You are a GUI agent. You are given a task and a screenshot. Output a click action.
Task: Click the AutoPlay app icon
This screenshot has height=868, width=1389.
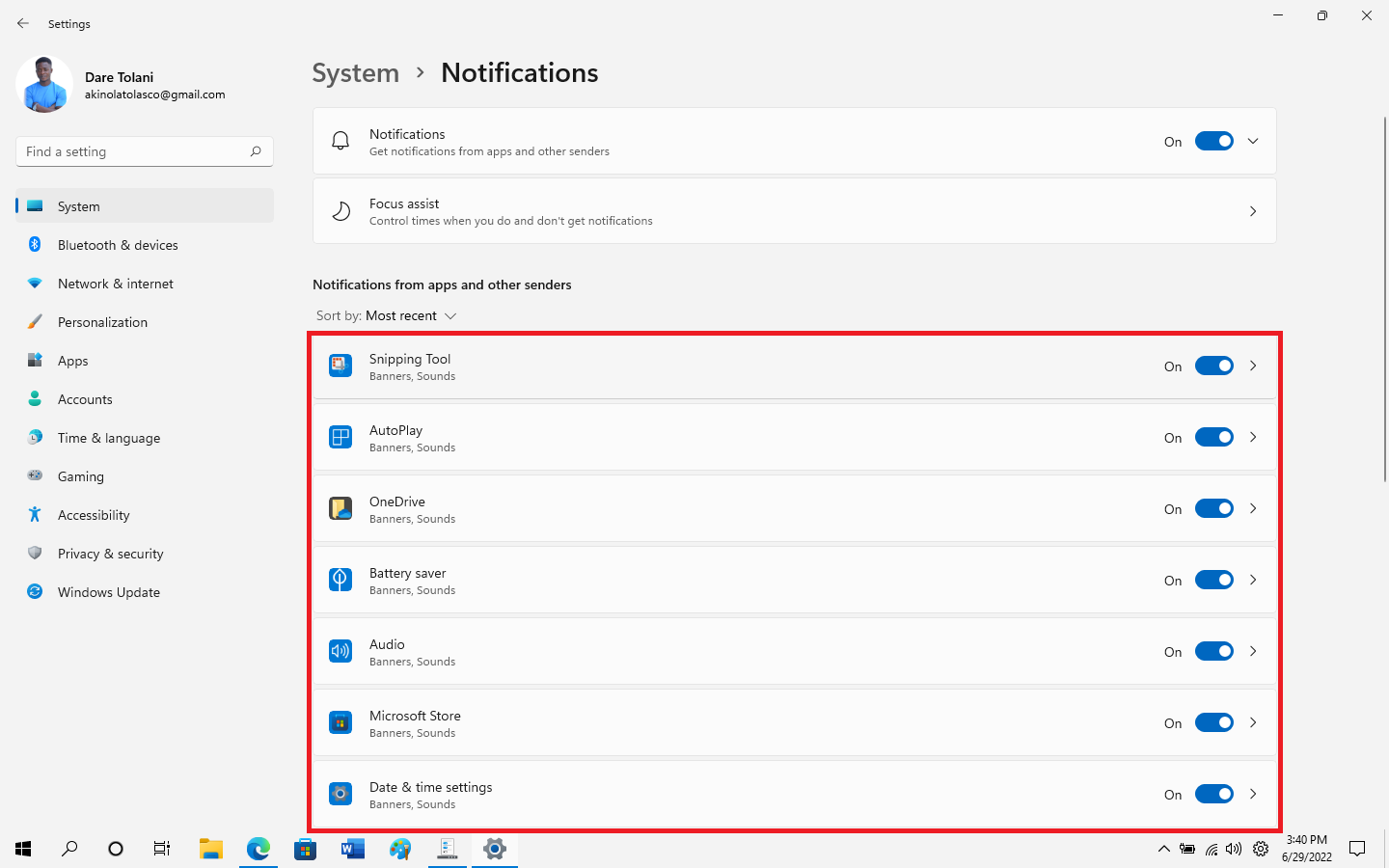click(x=340, y=437)
